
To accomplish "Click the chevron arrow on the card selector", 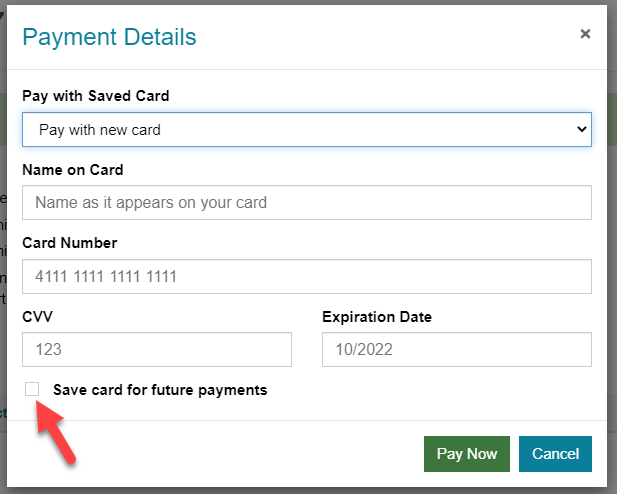I will pyautogui.click(x=582, y=129).
